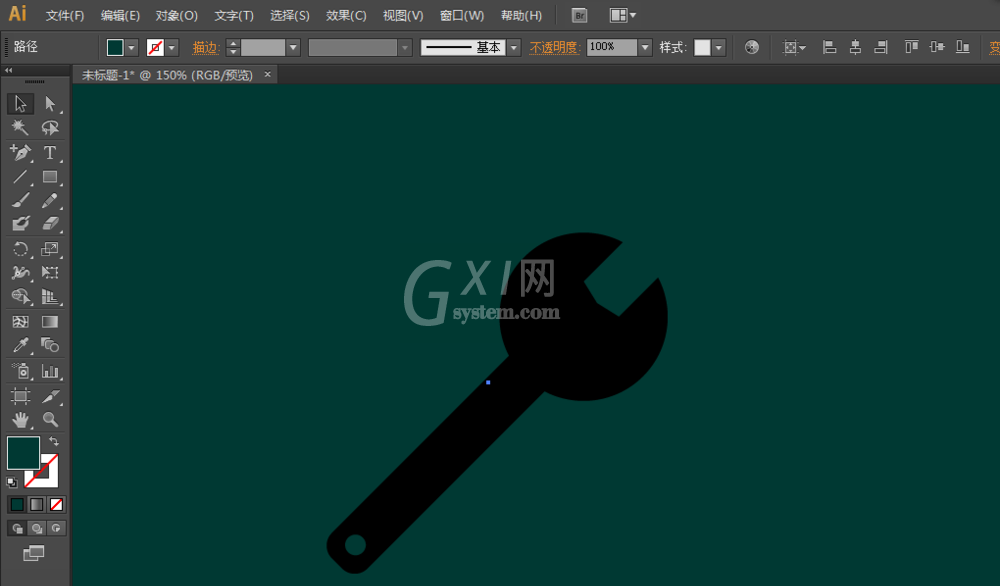Choose the Eraser tool

coord(50,223)
